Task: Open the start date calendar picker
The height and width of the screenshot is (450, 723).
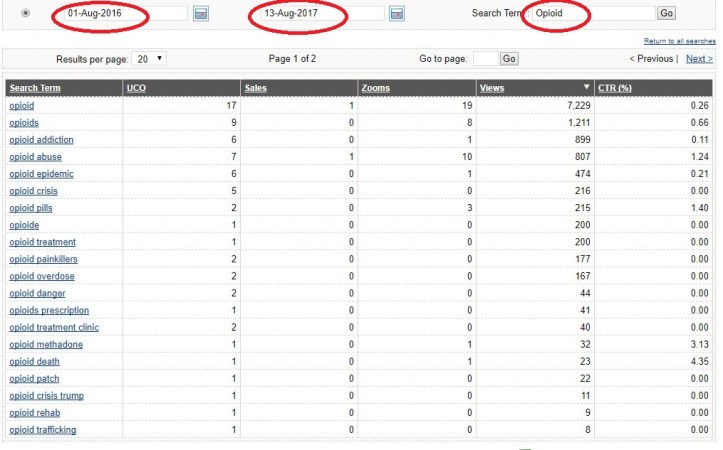Action: (201, 14)
